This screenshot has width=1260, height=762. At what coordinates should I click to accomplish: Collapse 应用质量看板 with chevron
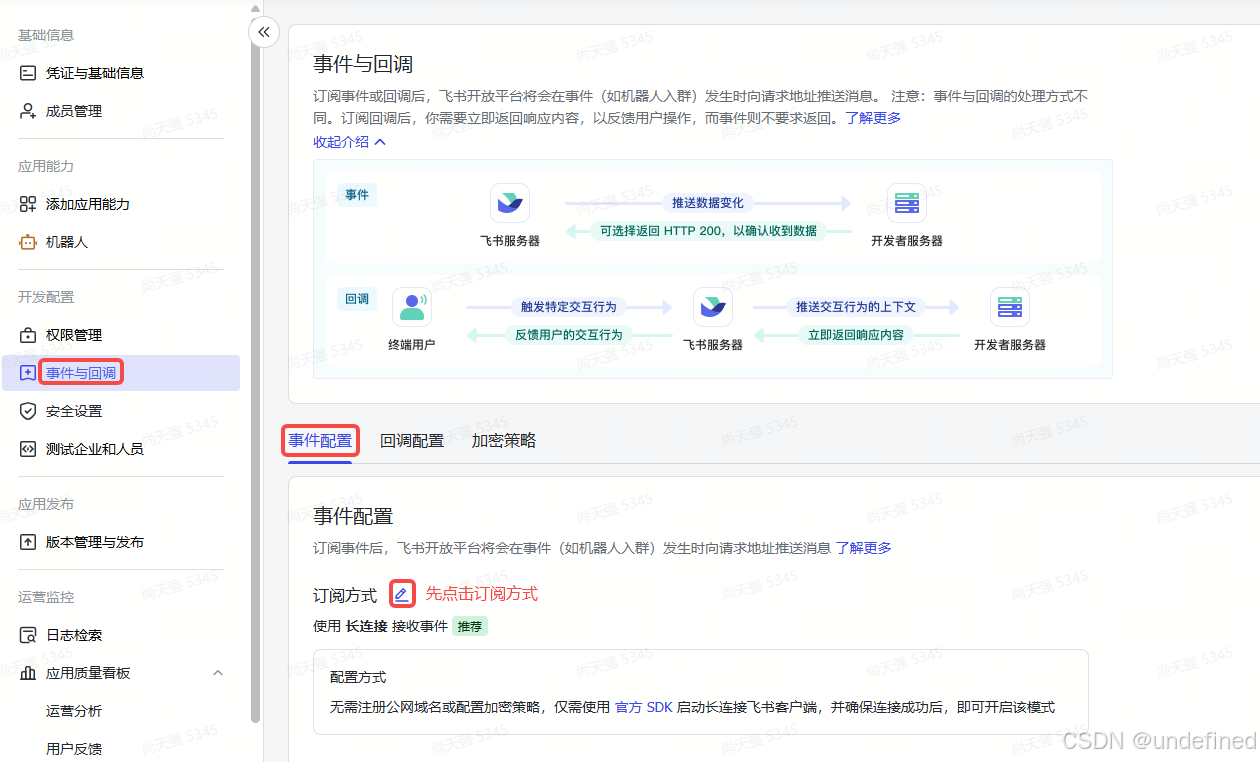coord(218,673)
